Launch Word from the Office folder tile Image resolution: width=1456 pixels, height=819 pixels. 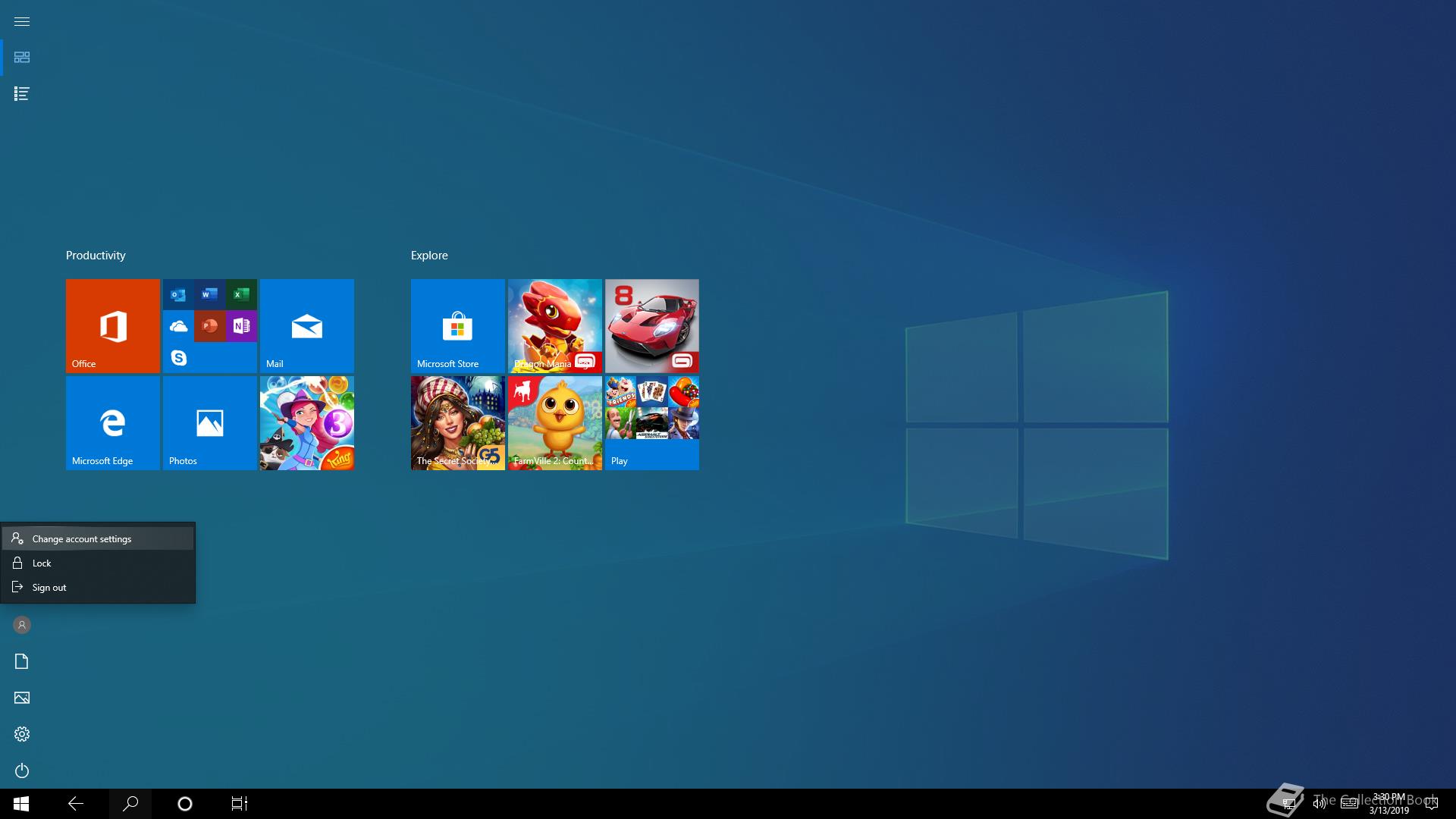tap(210, 294)
